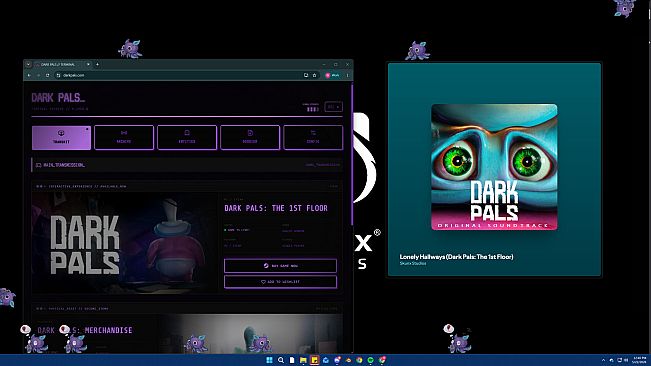This screenshot has width=651, height=366.
Task: Reload the darkpals.com page
Action: (47, 75)
